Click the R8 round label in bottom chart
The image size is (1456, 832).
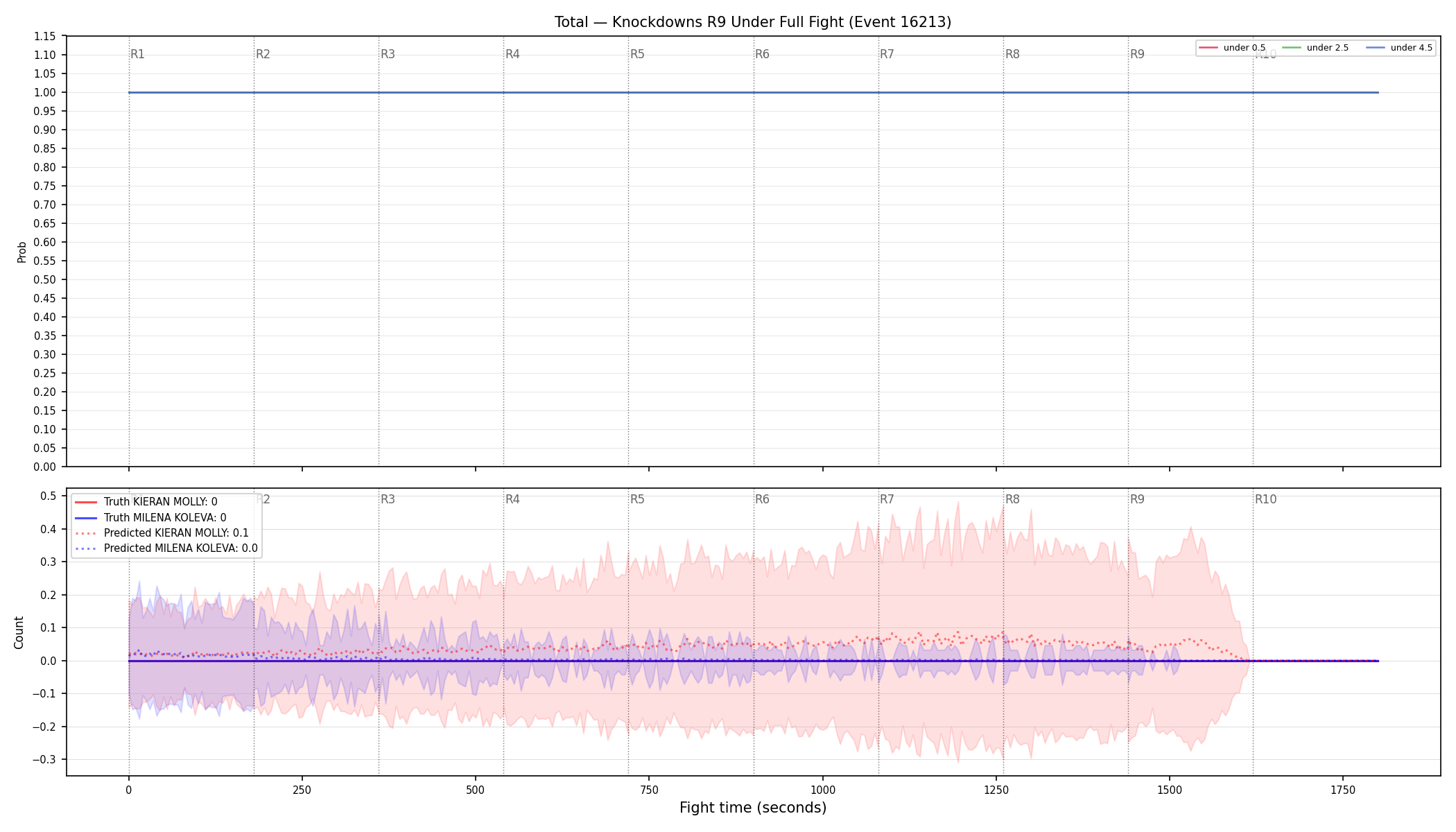1012,499
